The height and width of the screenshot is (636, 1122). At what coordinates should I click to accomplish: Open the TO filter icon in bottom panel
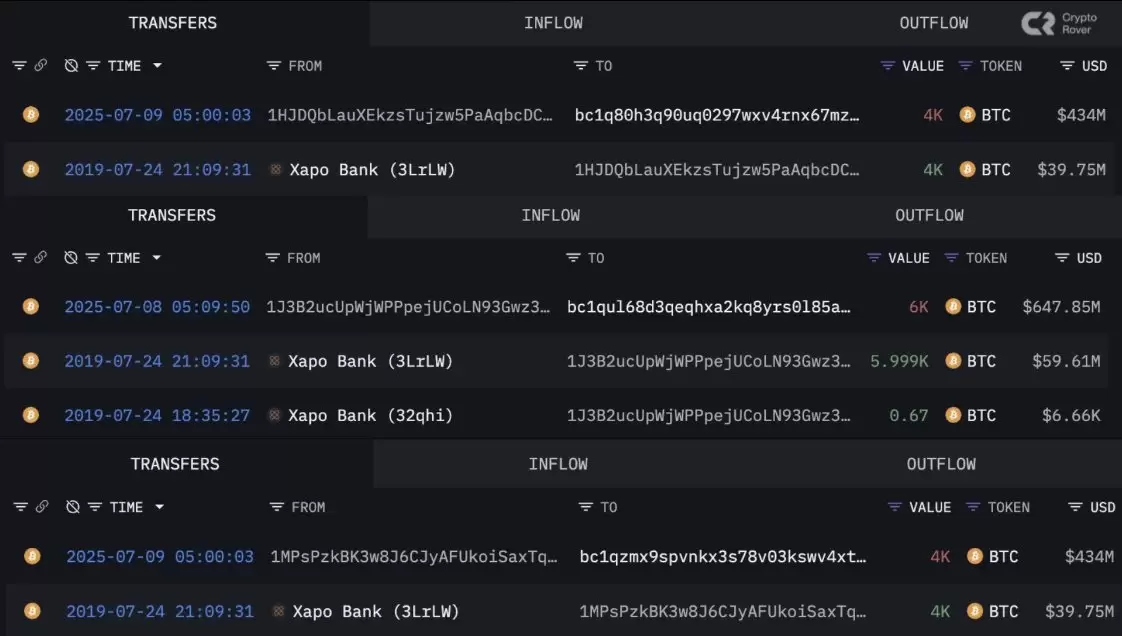(x=585, y=507)
